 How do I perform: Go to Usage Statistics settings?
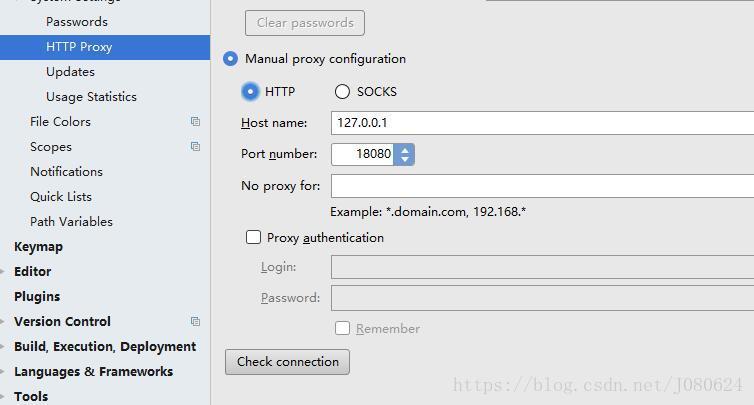[x=91, y=97]
